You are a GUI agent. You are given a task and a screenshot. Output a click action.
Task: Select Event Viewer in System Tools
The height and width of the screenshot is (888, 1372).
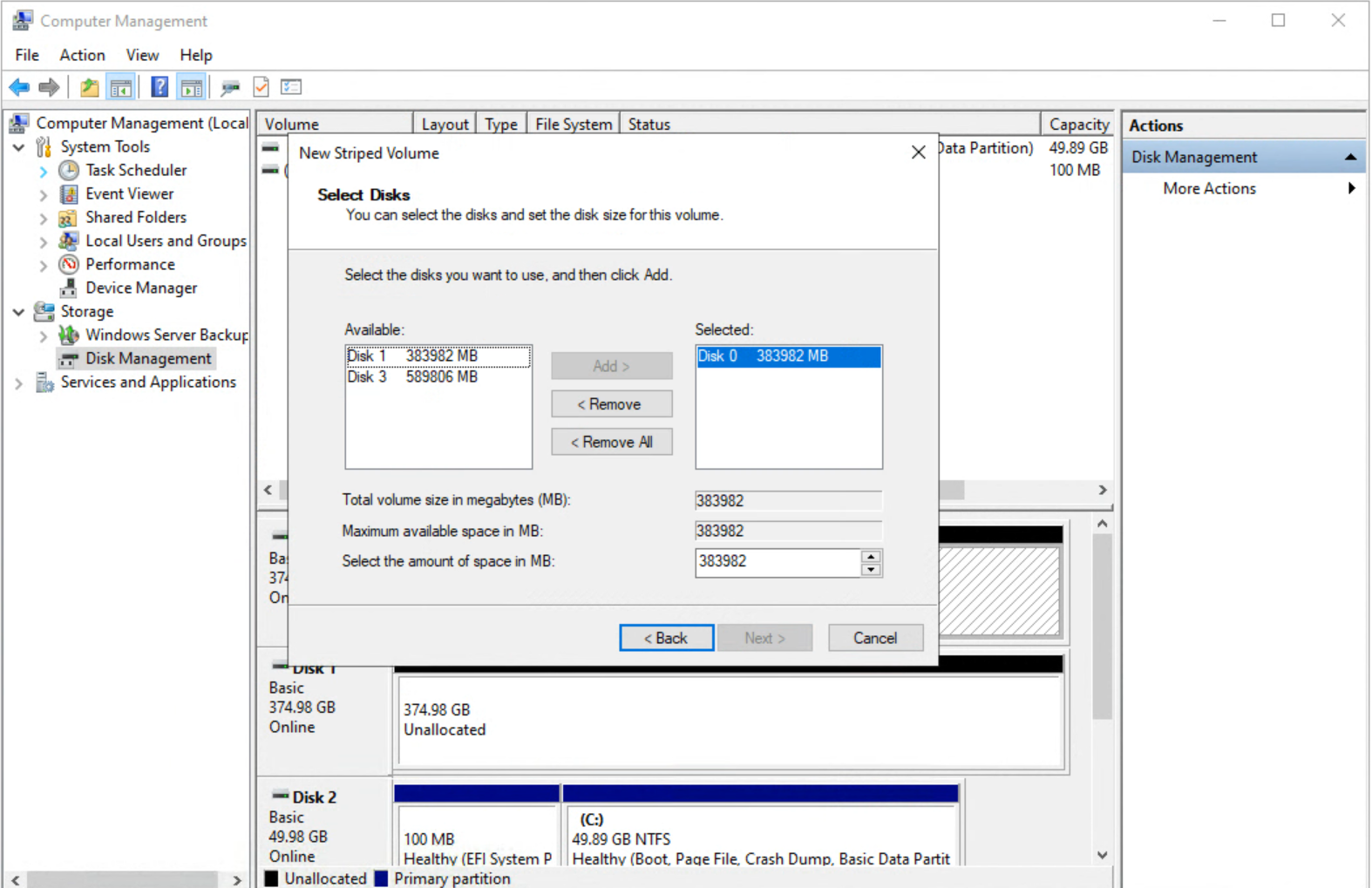coord(129,193)
